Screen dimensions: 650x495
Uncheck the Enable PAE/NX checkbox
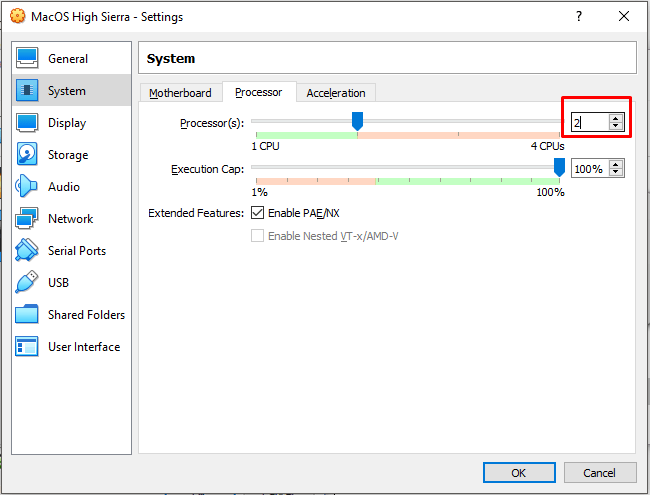point(258,213)
